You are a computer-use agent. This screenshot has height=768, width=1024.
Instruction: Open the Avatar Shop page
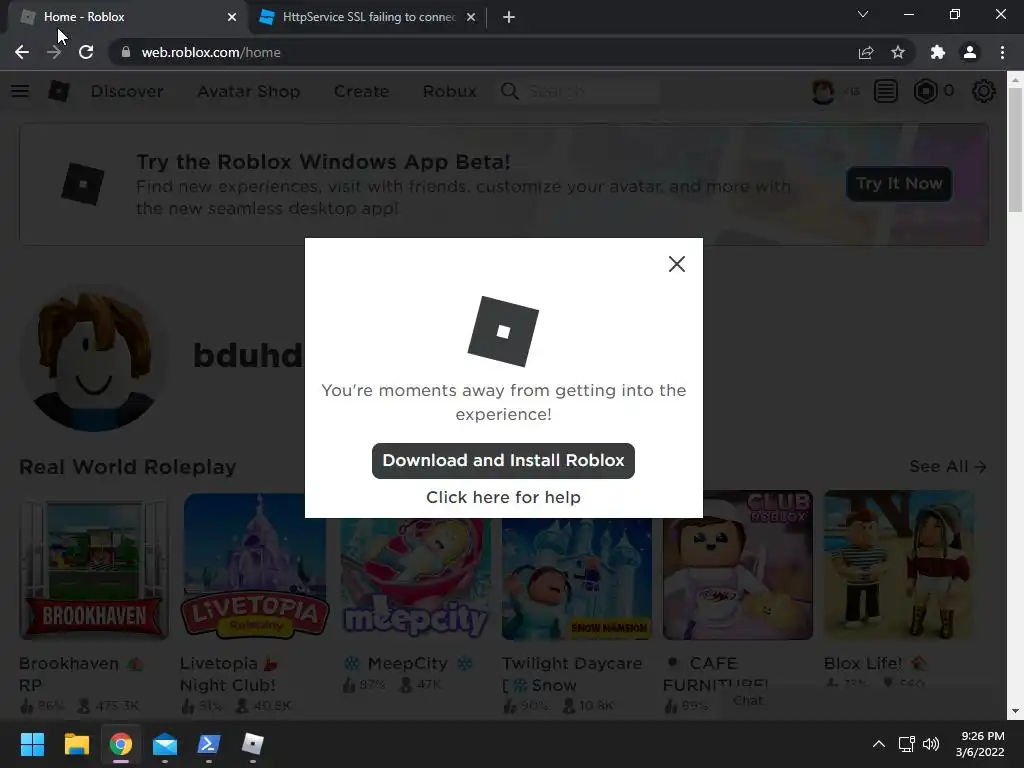pos(249,91)
